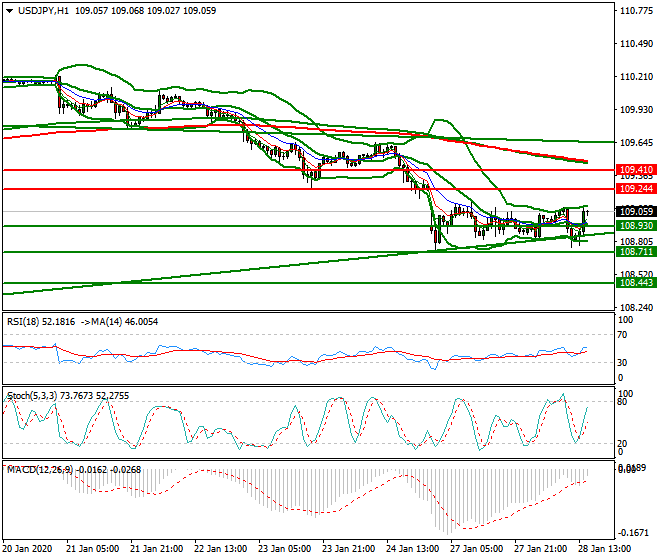Select the 27 Jan 21:00 time label
660x560 pixels.
coord(540,549)
